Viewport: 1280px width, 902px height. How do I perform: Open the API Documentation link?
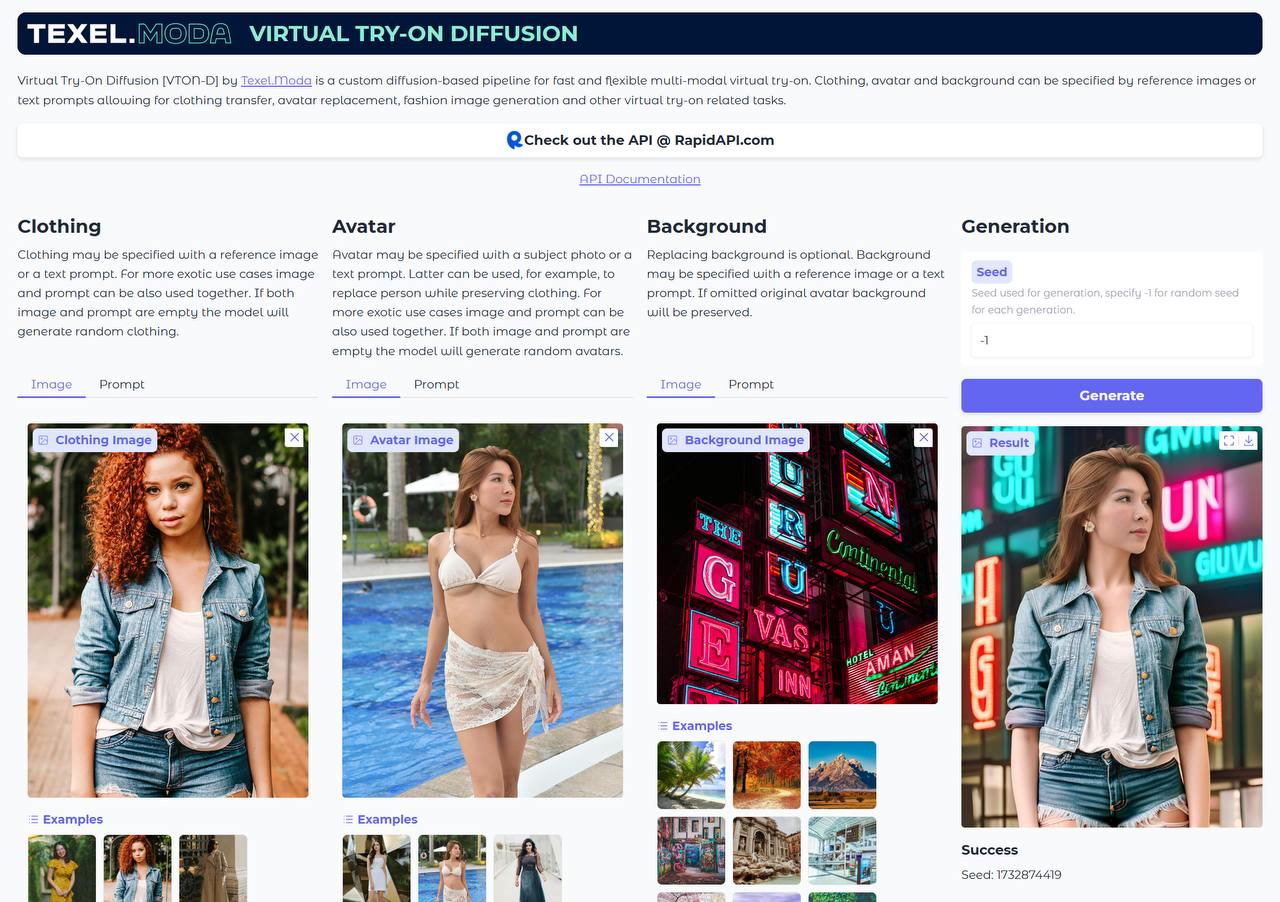640,179
